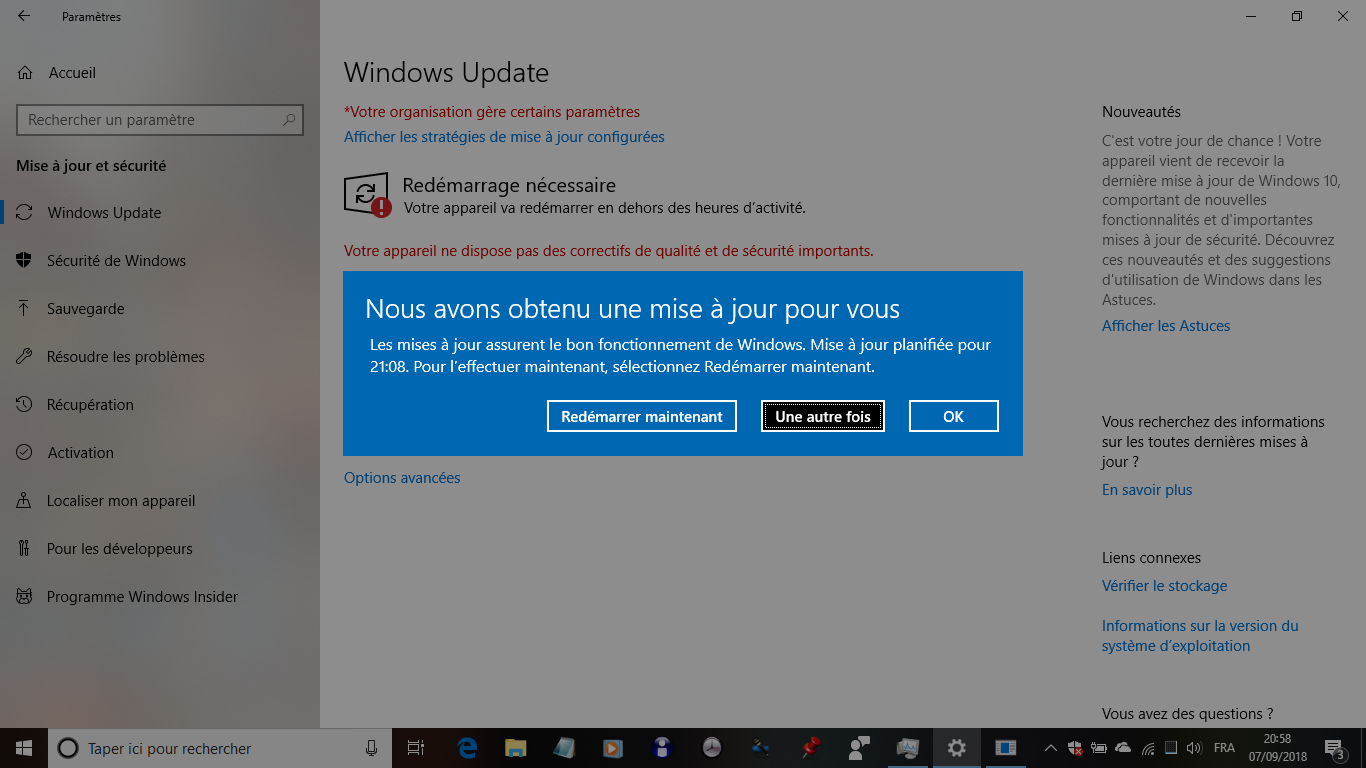The width and height of the screenshot is (1366, 768).
Task: Open the Windows Start menu
Action: coord(24,748)
